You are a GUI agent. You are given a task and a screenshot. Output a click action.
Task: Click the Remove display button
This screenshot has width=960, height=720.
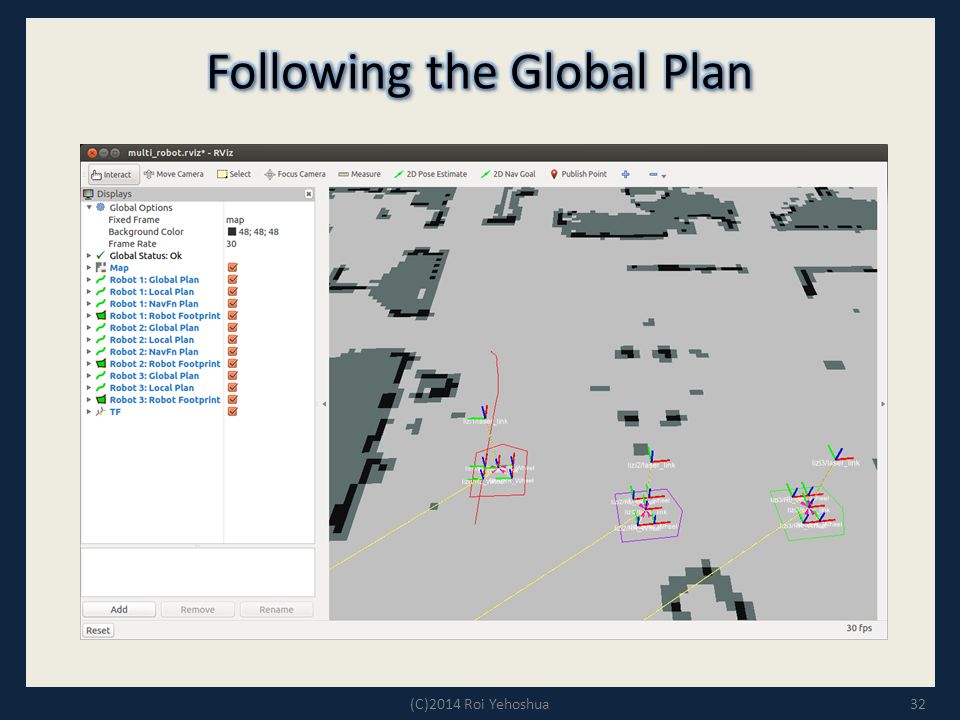pos(198,610)
